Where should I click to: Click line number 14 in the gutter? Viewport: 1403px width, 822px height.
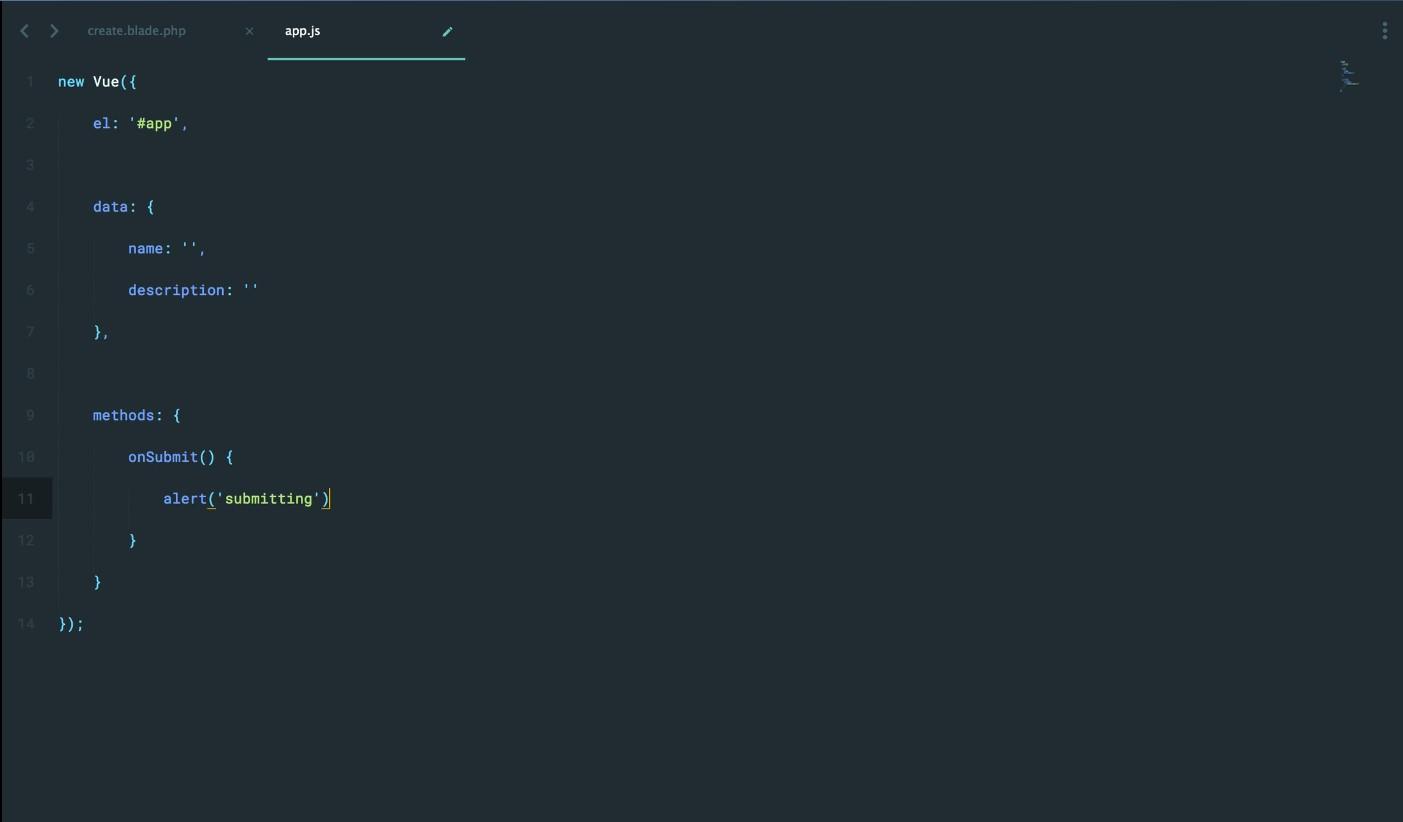coord(26,624)
